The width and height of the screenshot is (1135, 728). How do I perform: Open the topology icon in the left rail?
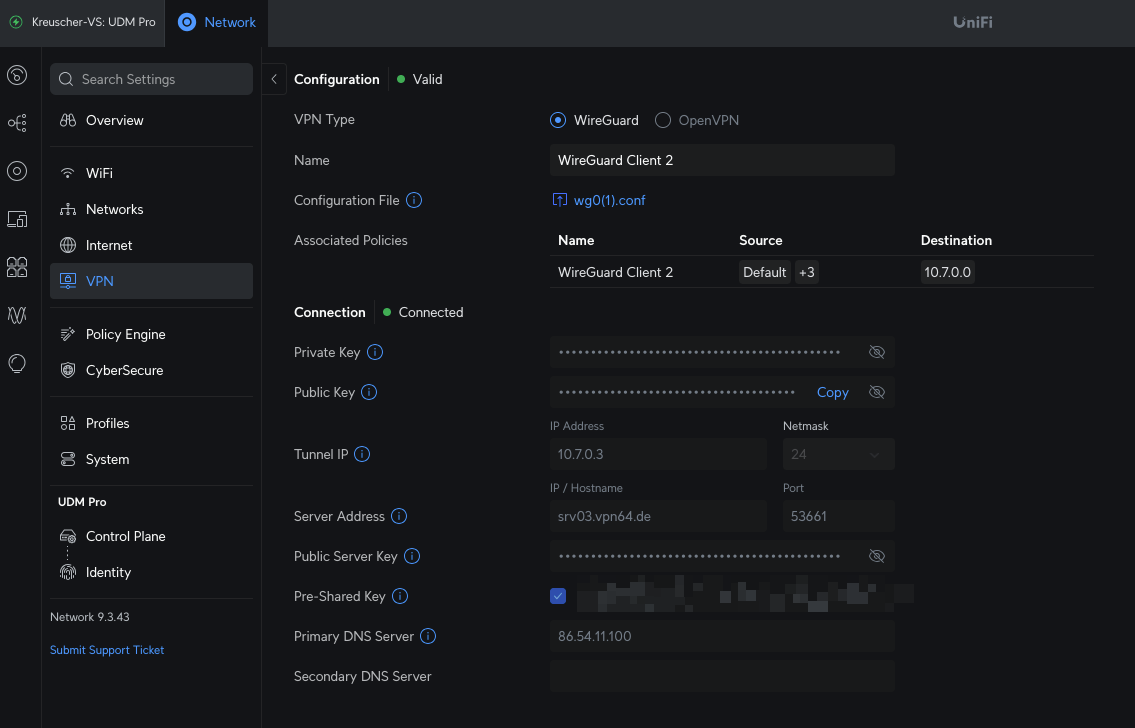(x=17, y=123)
